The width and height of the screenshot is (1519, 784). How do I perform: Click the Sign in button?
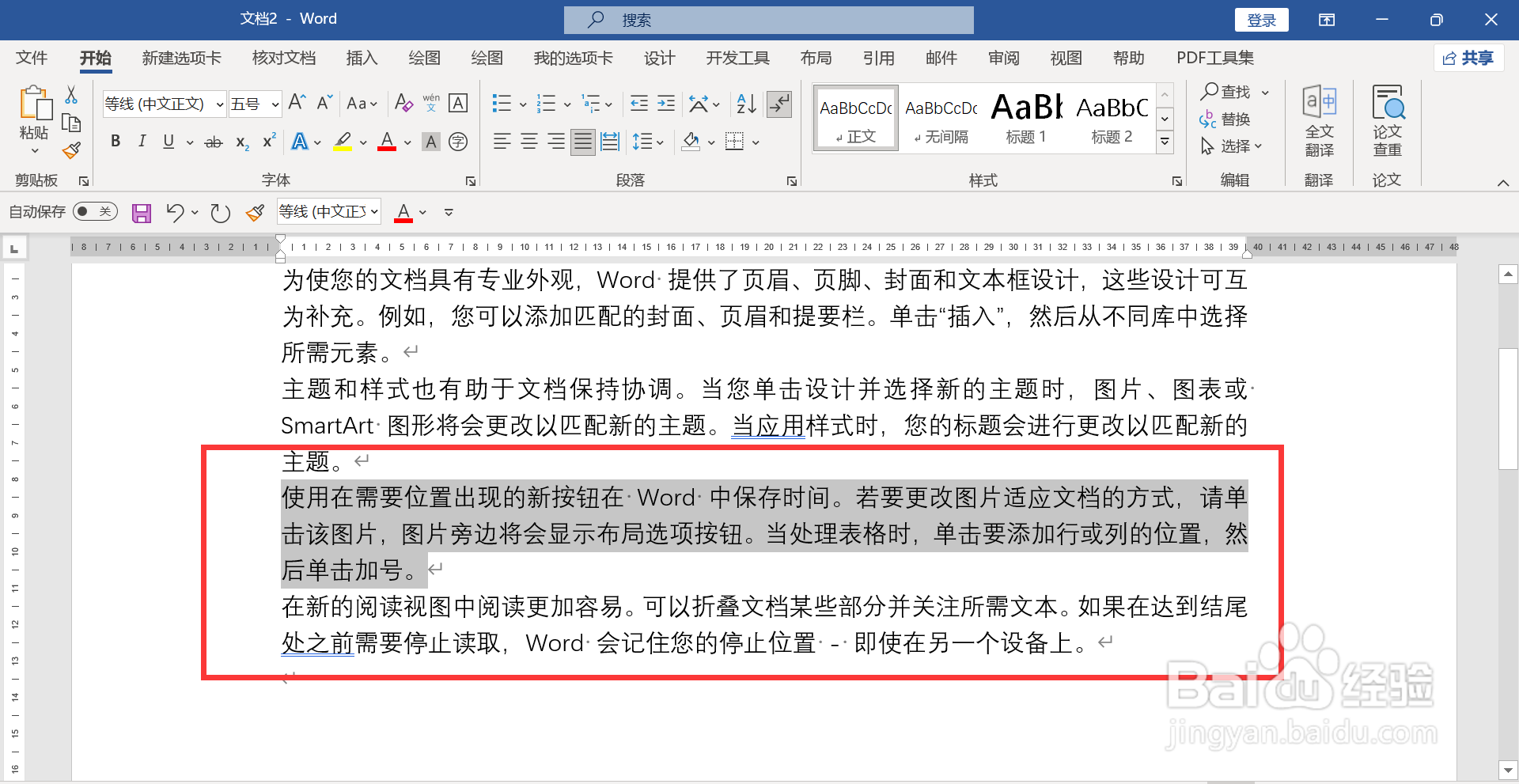click(1261, 20)
